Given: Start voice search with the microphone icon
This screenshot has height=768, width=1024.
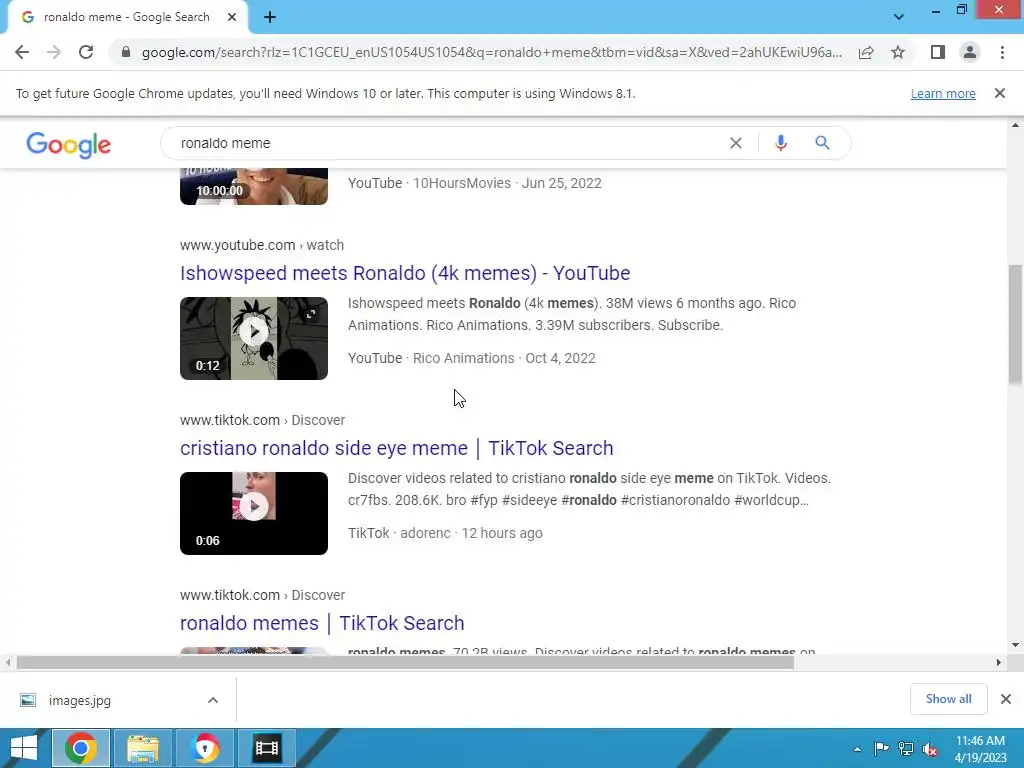Looking at the screenshot, I should [780, 143].
